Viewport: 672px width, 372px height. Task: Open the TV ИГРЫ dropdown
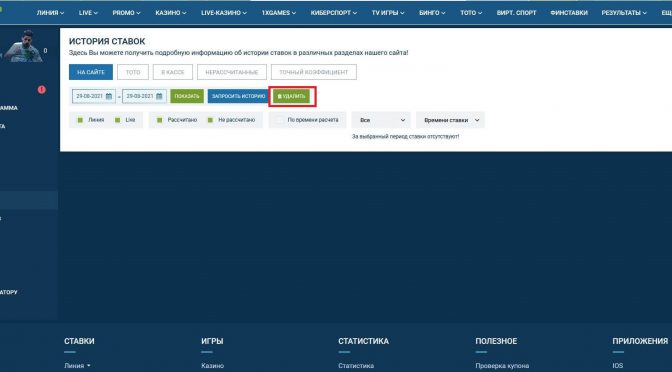tap(388, 13)
